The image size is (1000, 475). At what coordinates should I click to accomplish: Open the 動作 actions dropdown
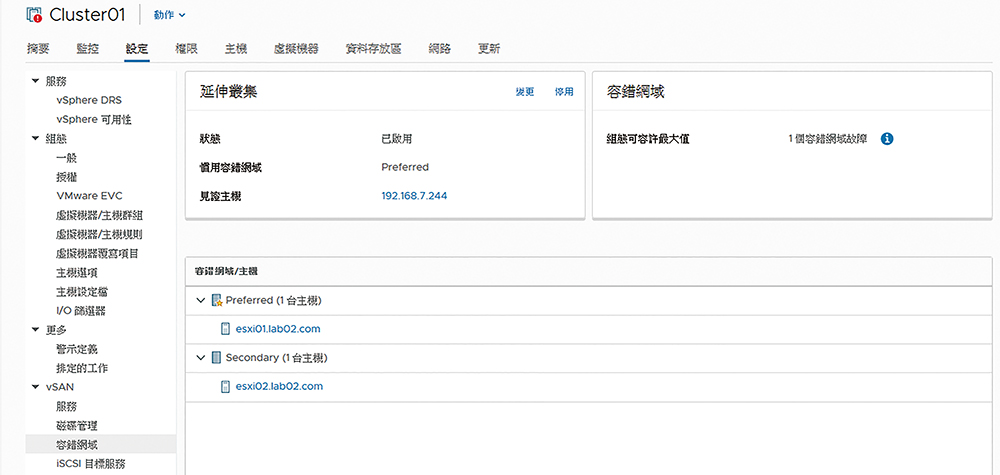click(169, 15)
